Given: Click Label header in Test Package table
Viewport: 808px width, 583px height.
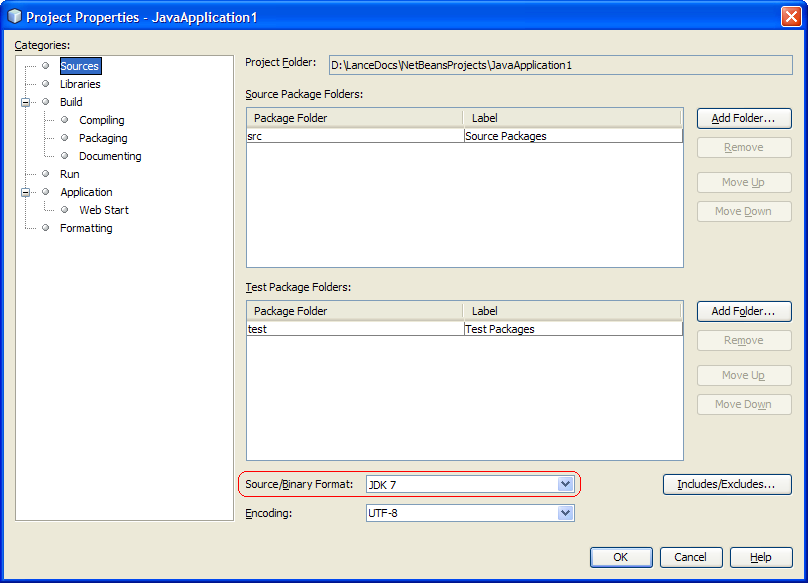Looking at the screenshot, I should (x=572, y=311).
